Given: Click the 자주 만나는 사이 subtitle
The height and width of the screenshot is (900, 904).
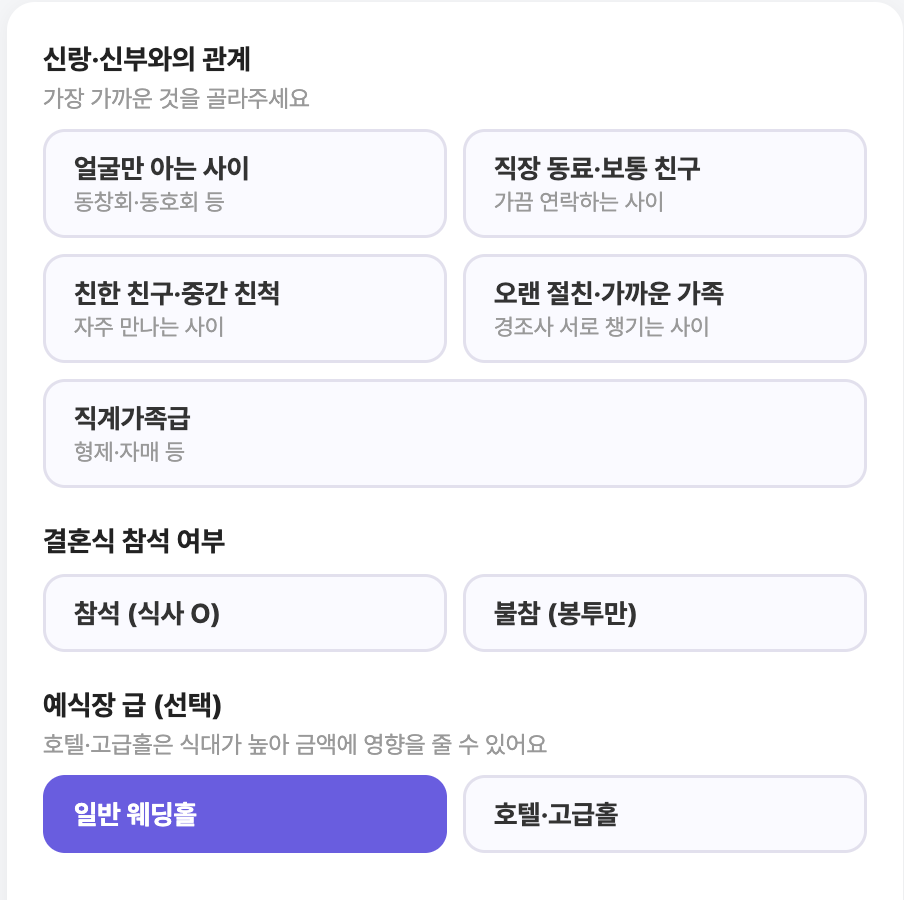Looking at the screenshot, I should coord(149,327).
